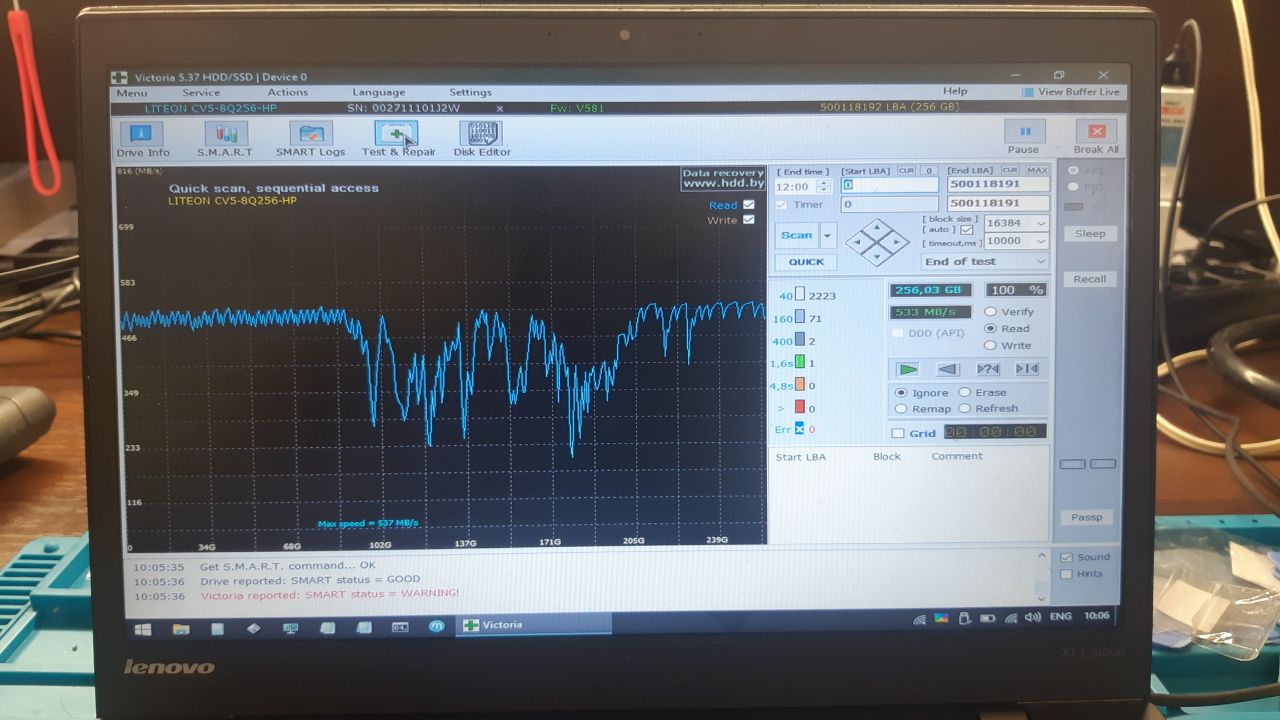The height and width of the screenshot is (720, 1280).
Task: Open Windows Start menu
Action: click(143, 628)
